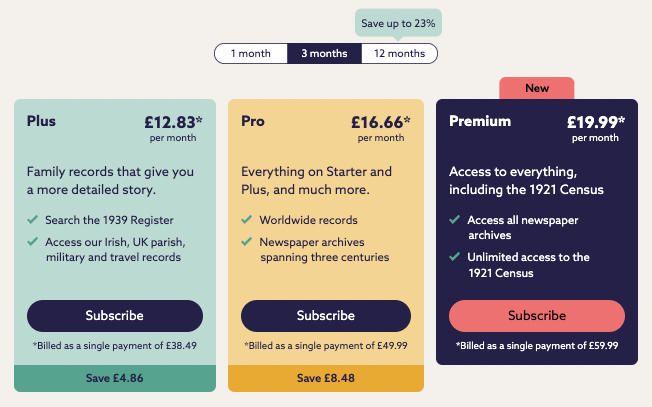The image size is (652, 407).
Task: Click the Access all newspaper archives checkmark
Action: pyautogui.click(x=456, y=219)
